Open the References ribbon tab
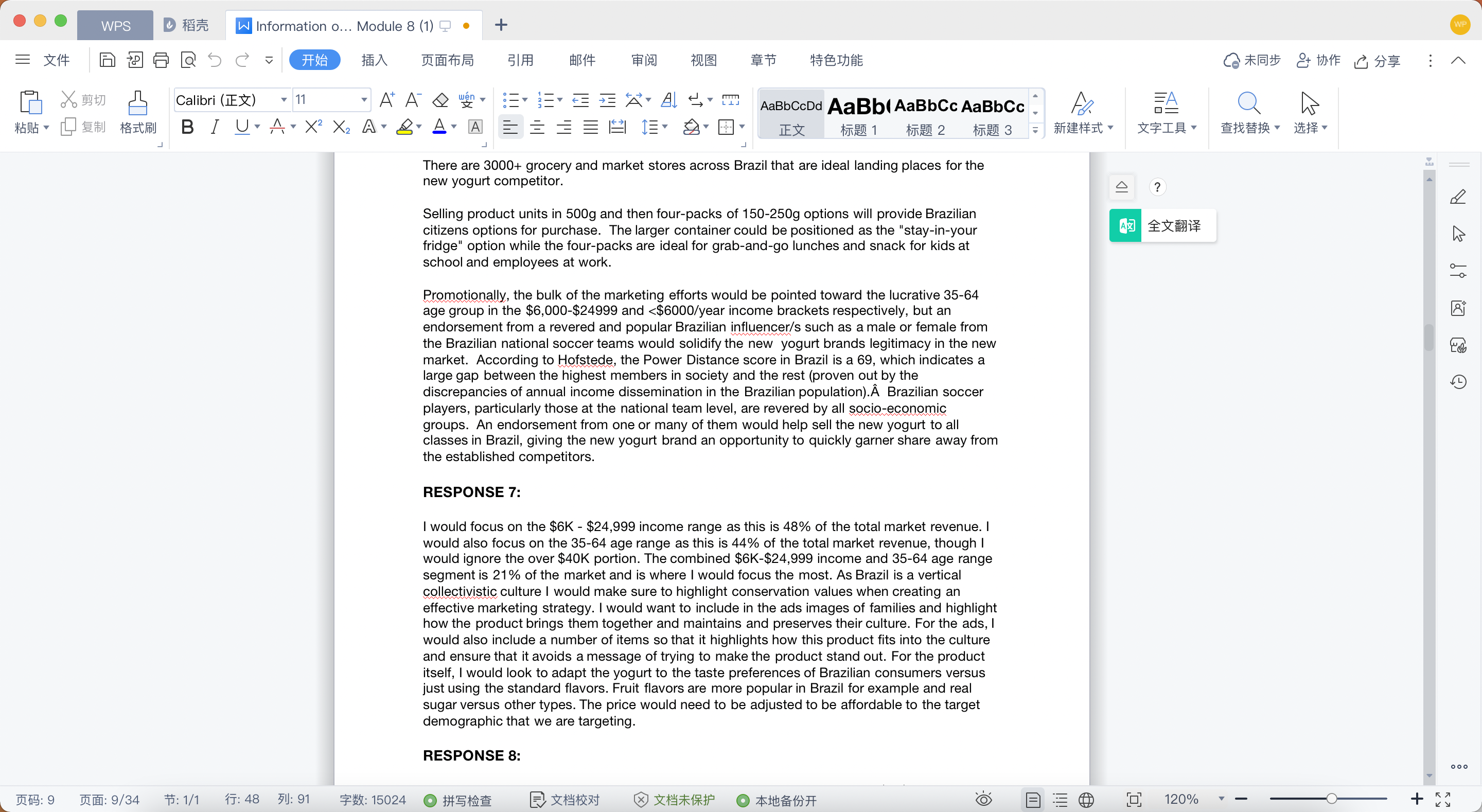This screenshot has width=1482, height=812. click(x=520, y=60)
